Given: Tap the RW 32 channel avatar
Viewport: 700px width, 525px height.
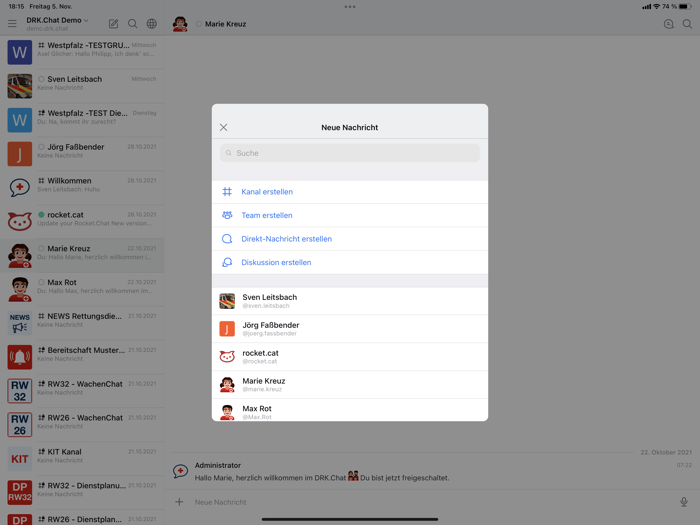Looking at the screenshot, I should [x=20, y=391].
